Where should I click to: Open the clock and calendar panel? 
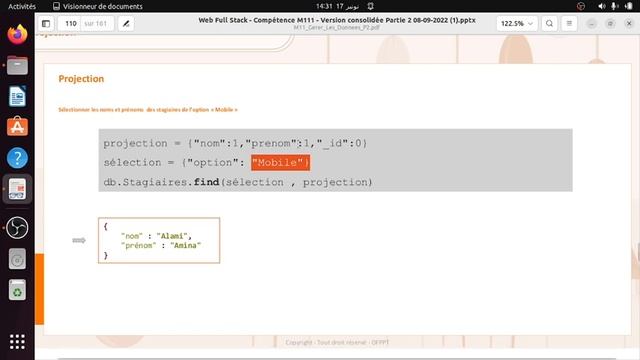pos(337,6)
